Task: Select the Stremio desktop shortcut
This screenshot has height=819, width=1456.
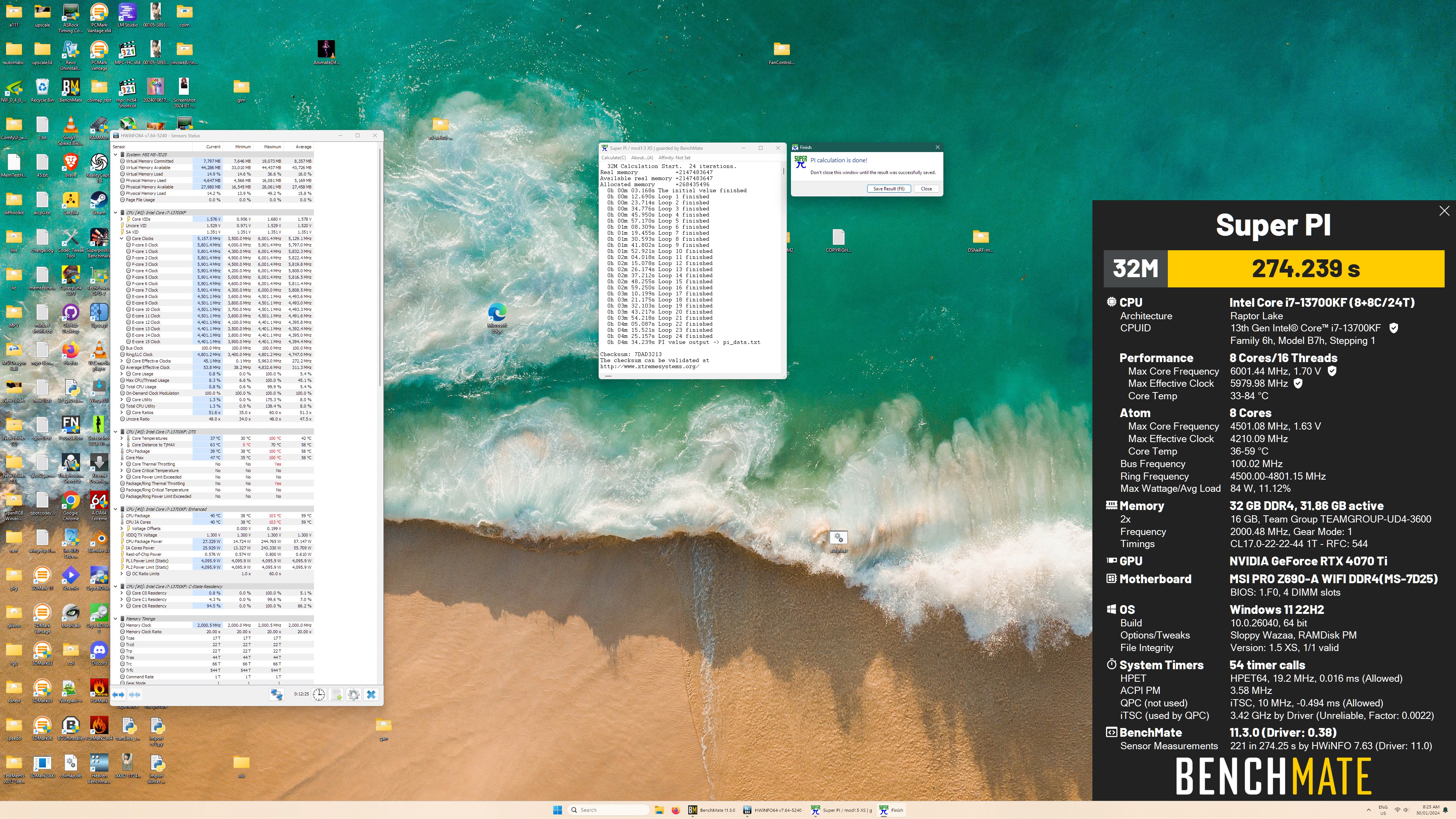Action: 71,579
